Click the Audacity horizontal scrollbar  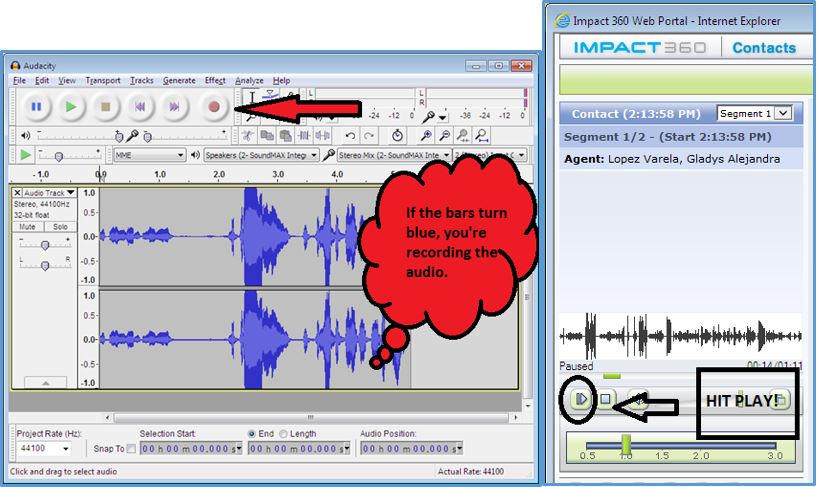pos(311,418)
